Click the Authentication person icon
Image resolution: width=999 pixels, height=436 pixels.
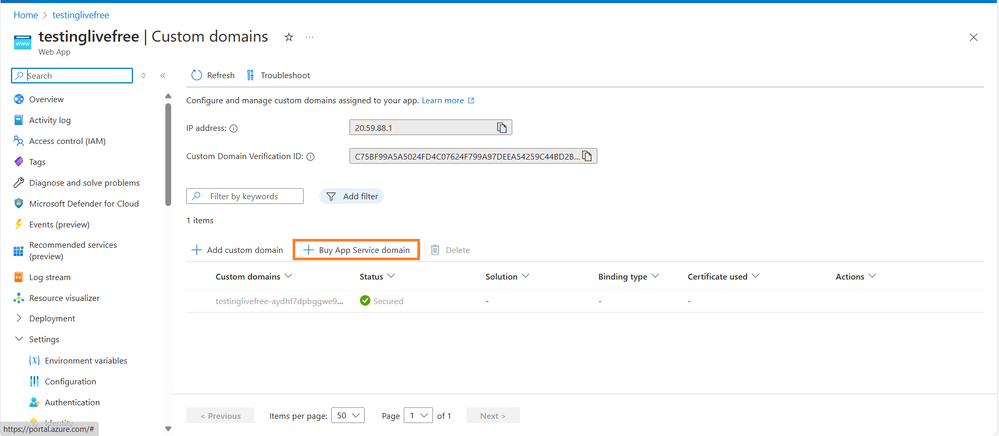pyautogui.click(x=34, y=403)
